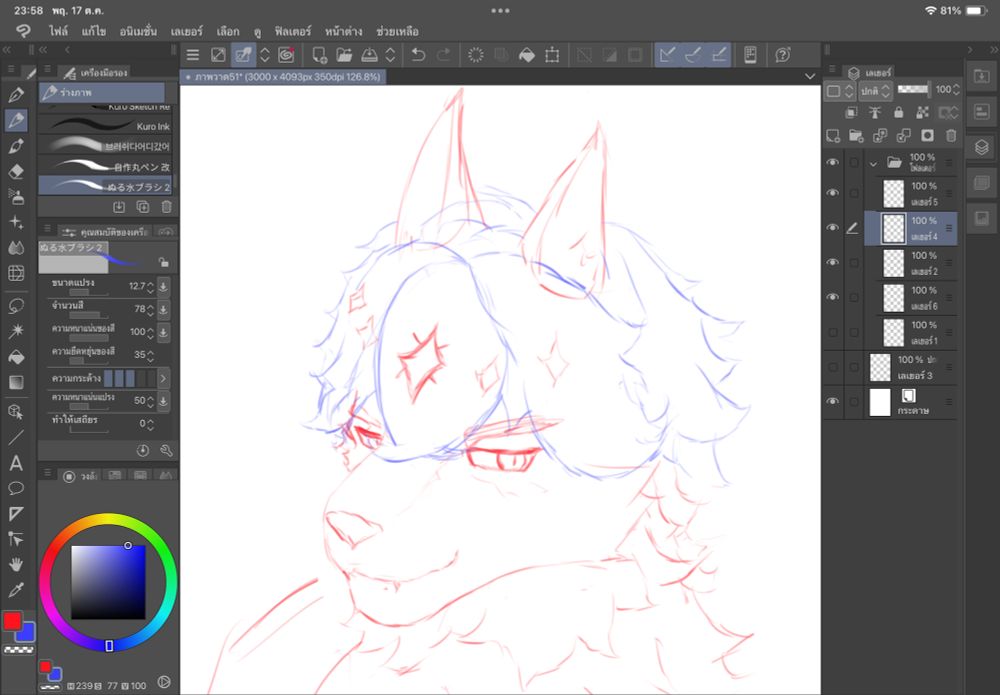Click the Scale/Rotate transform icon in the command bar
Screen dimensions: 1000x695
coord(552,55)
